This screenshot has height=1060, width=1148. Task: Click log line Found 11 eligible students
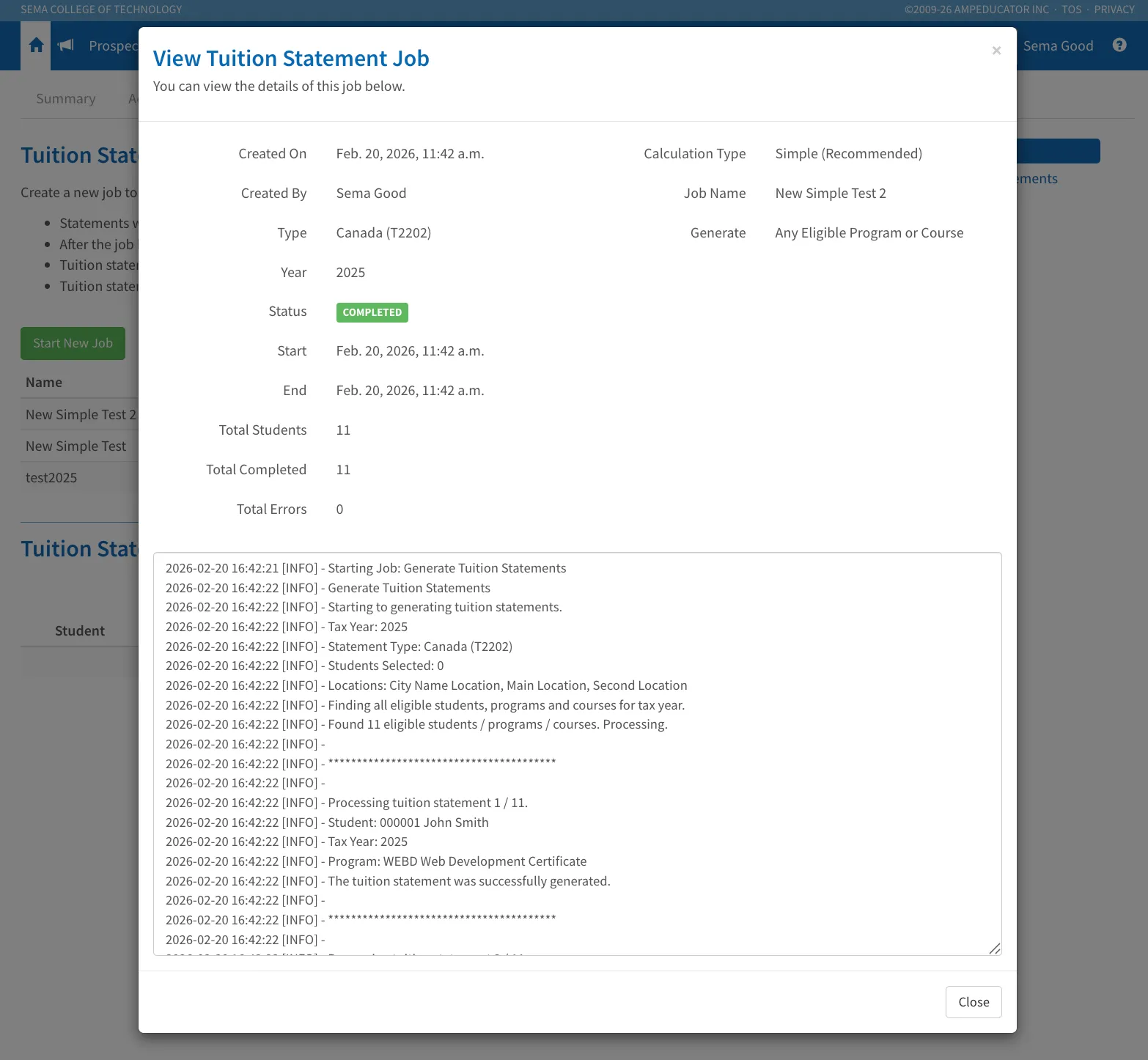pyautogui.click(x=416, y=724)
